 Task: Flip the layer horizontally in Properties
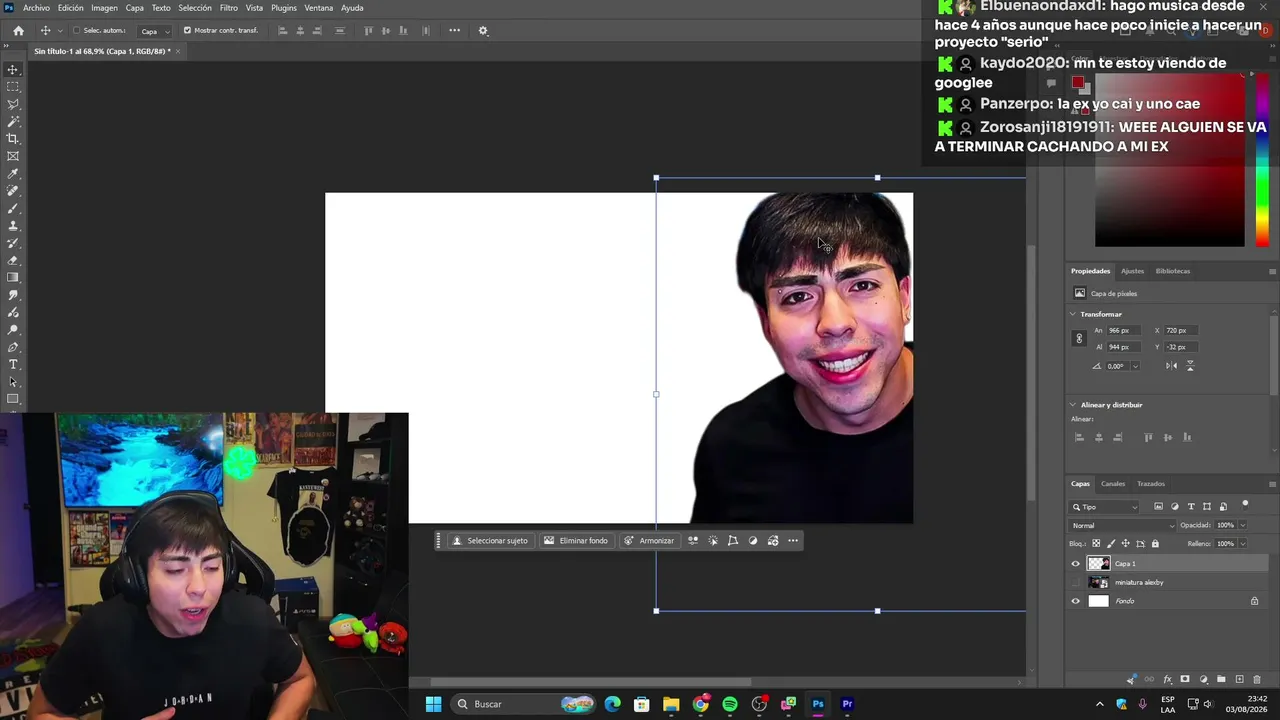pyautogui.click(x=1171, y=366)
